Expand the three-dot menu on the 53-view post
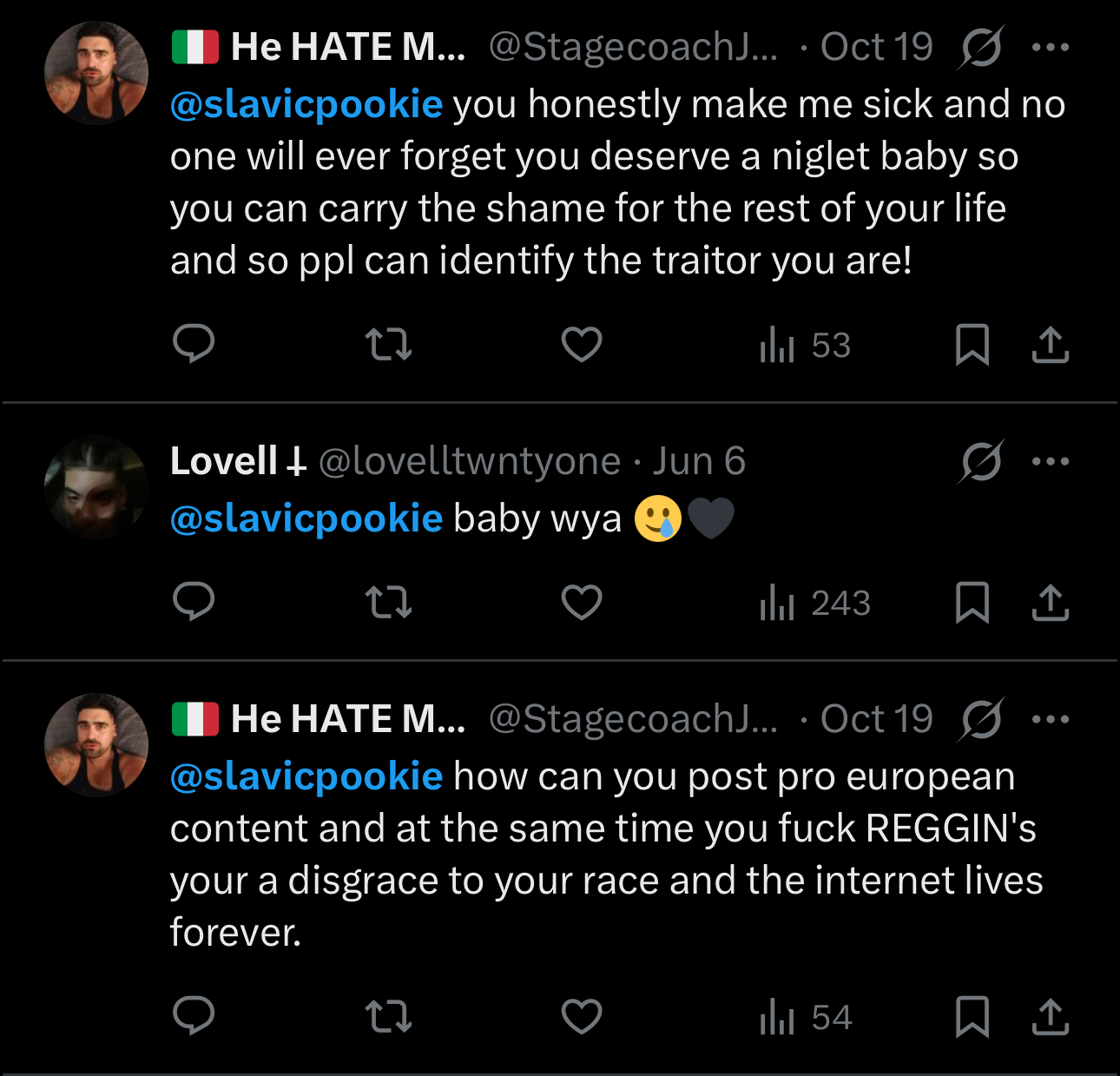The height and width of the screenshot is (1076, 1120). point(1051,47)
